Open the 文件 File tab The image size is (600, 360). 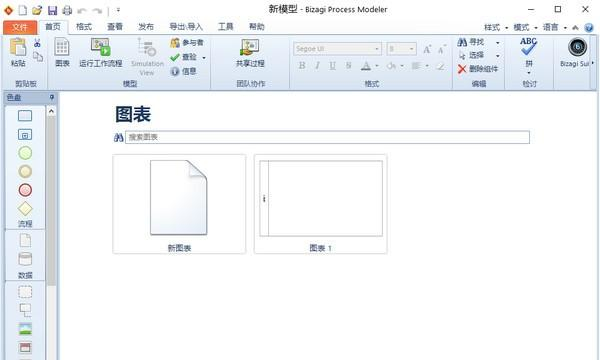[x=20, y=27]
